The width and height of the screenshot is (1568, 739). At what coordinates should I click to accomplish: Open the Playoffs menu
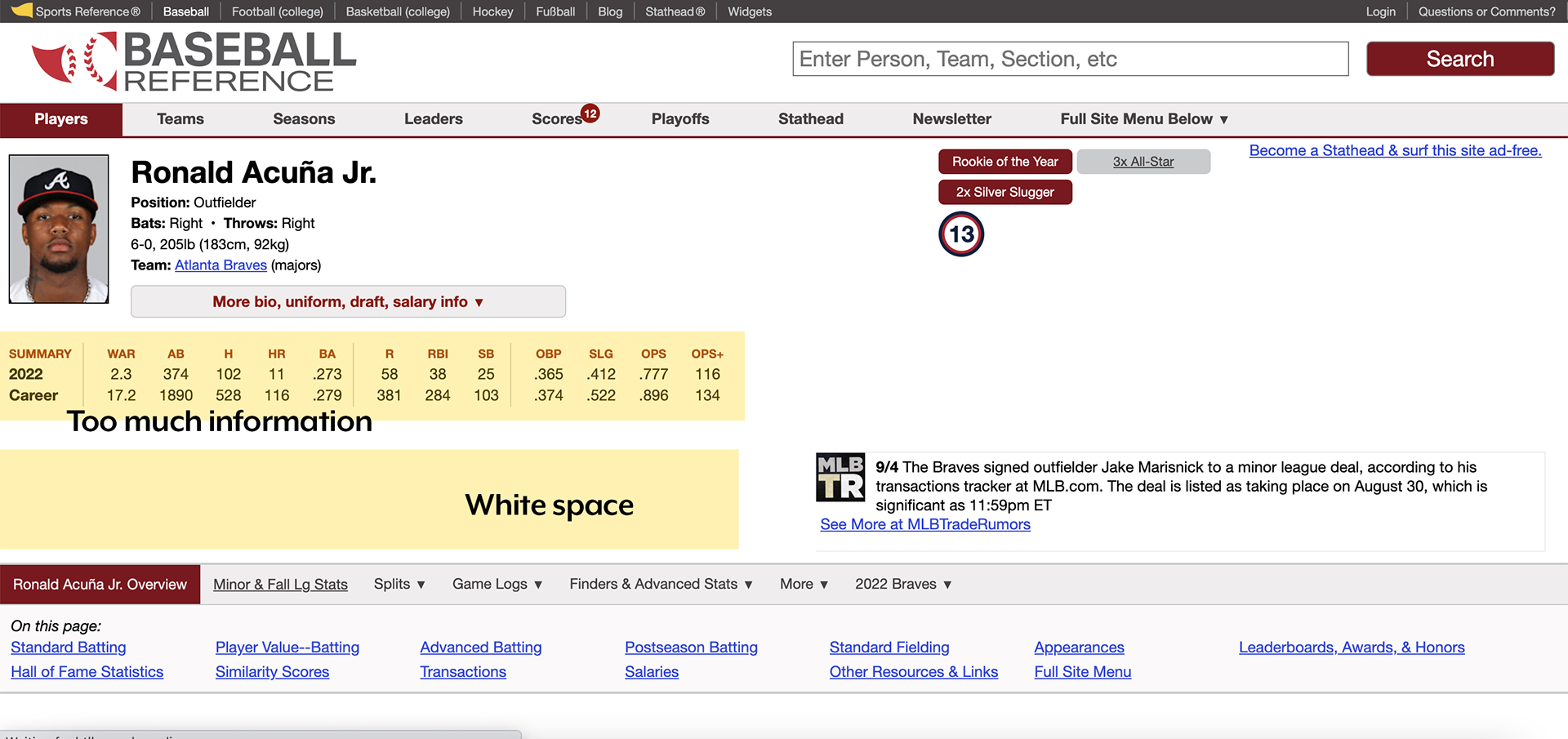point(680,119)
